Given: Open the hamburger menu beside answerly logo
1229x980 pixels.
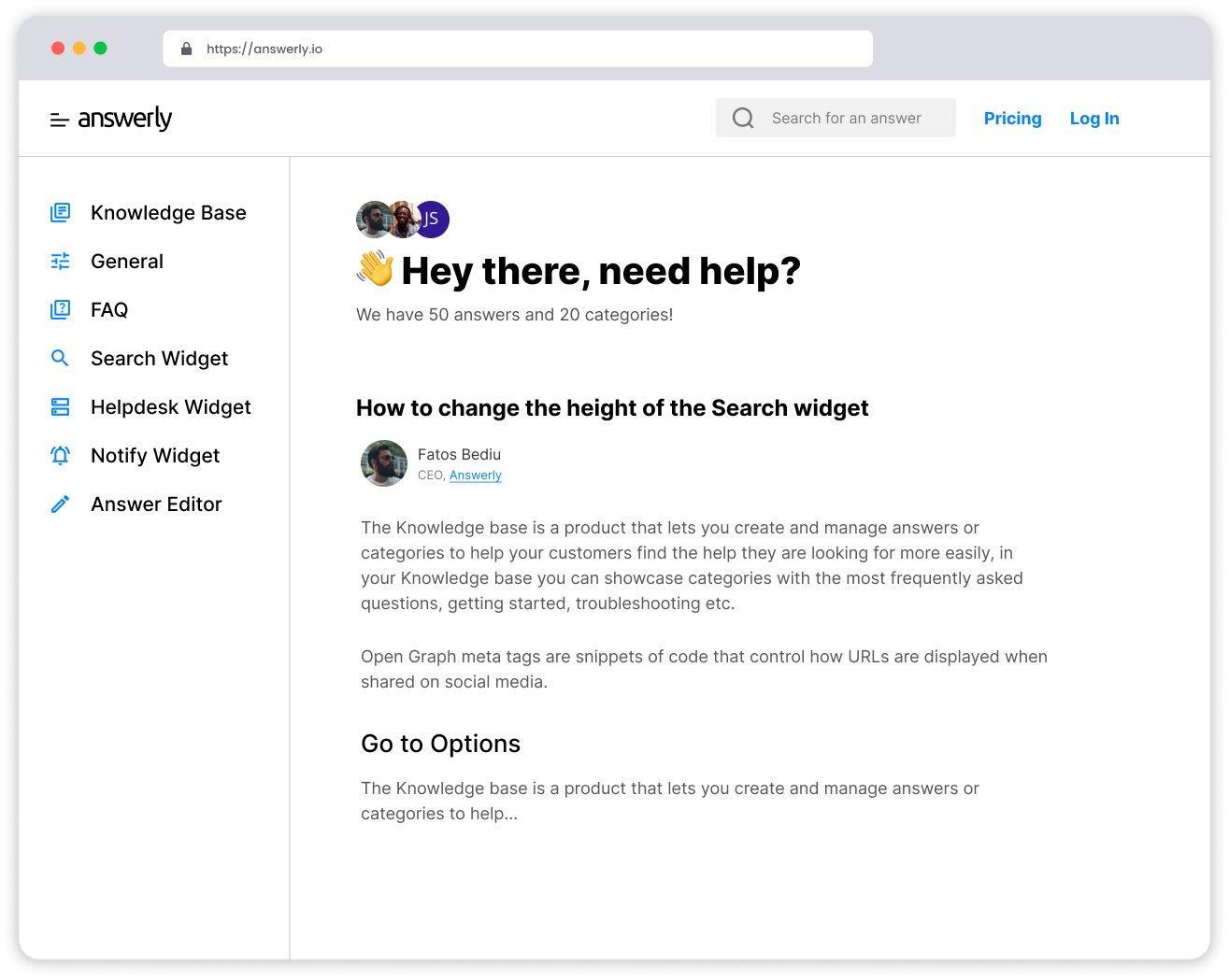Looking at the screenshot, I should pyautogui.click(x=60, y=120).
